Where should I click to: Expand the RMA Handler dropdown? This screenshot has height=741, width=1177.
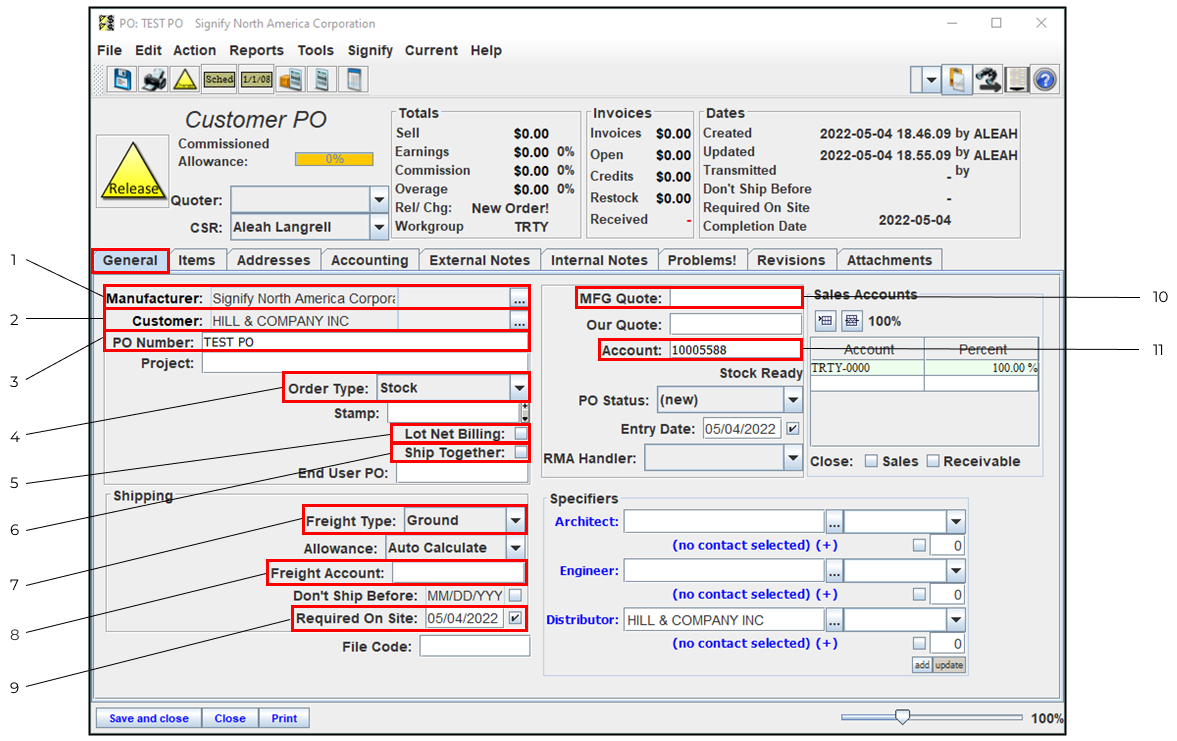pos(793,457)
